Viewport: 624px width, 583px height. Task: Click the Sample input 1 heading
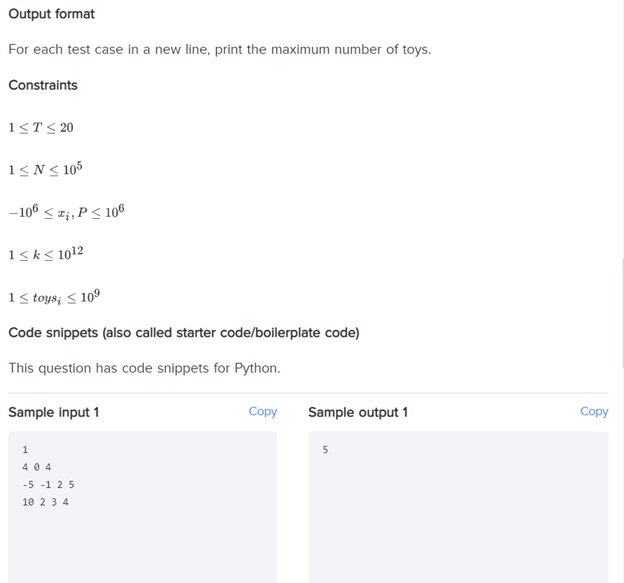(54, 412)
